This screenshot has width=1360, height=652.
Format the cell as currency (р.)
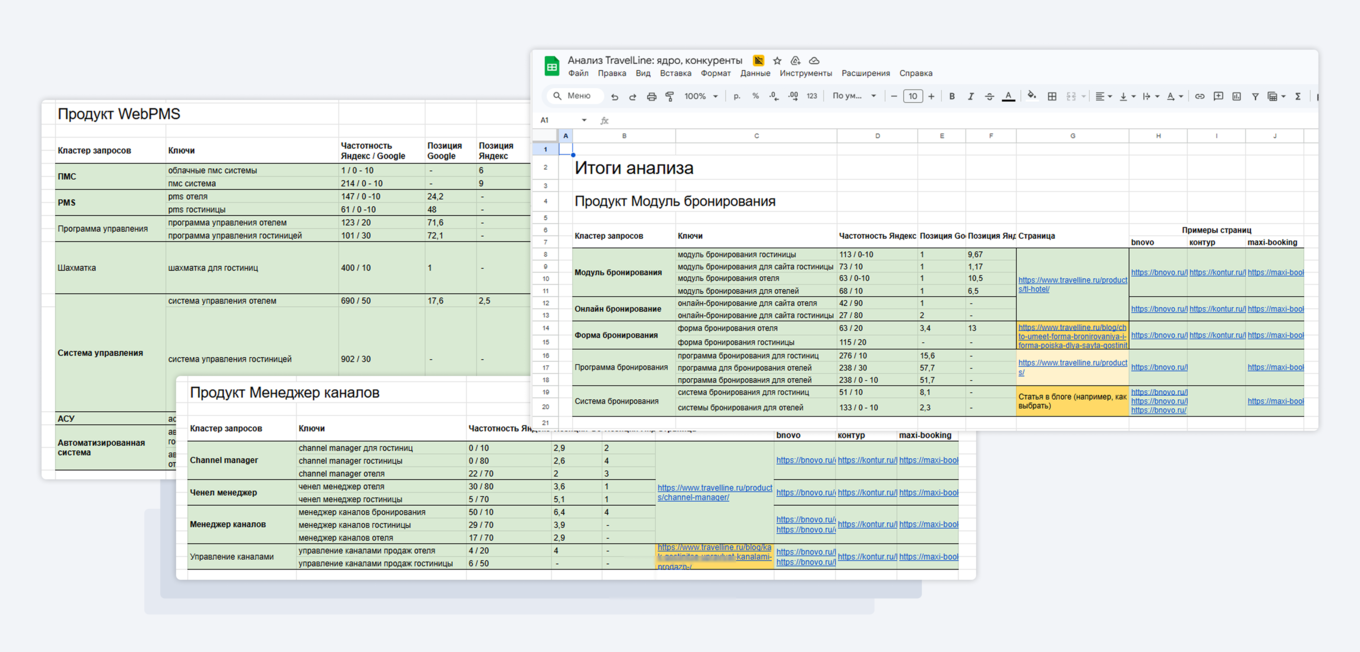coord(737,97)
